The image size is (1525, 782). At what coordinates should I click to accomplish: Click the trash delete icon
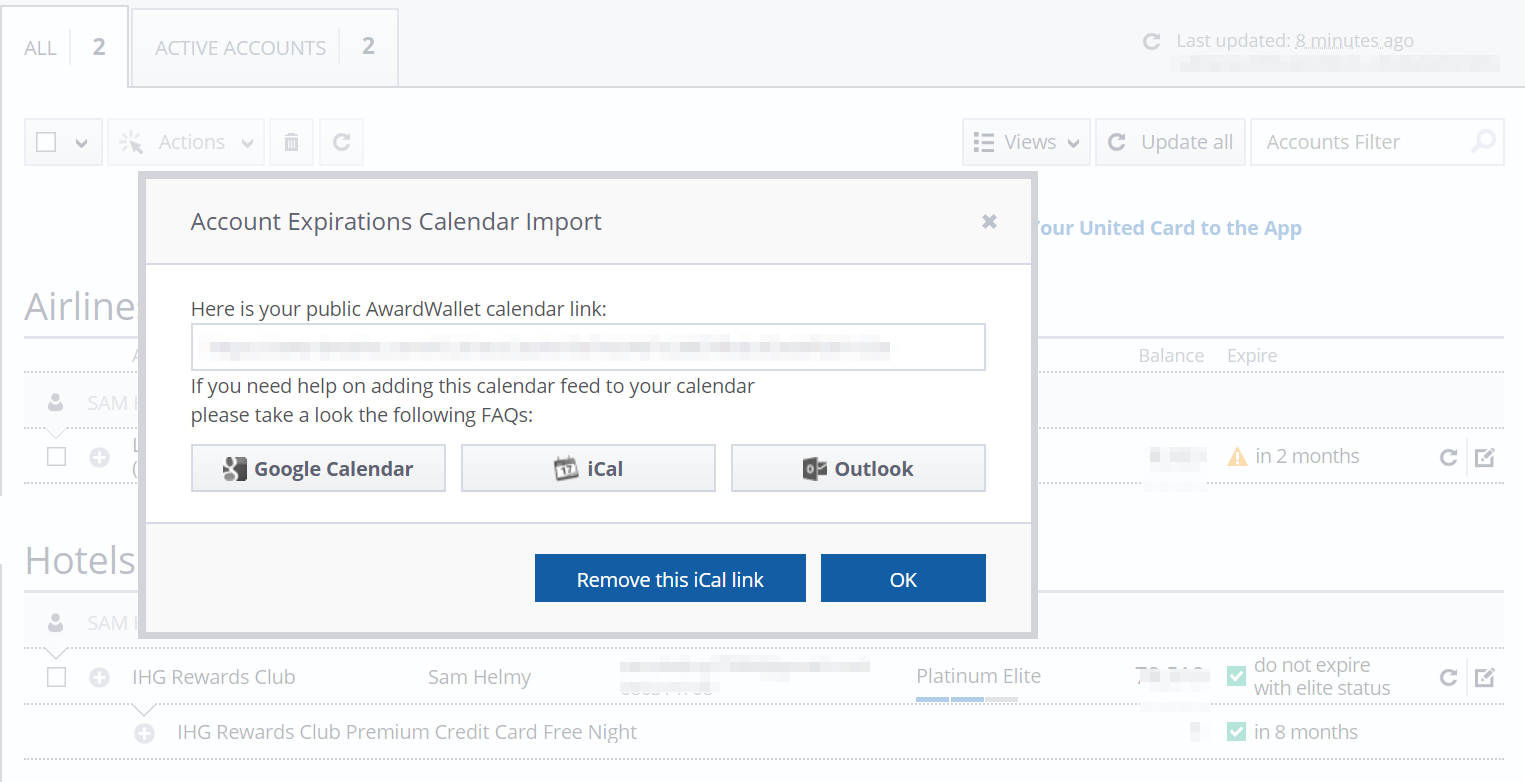(x=291, y=142)
